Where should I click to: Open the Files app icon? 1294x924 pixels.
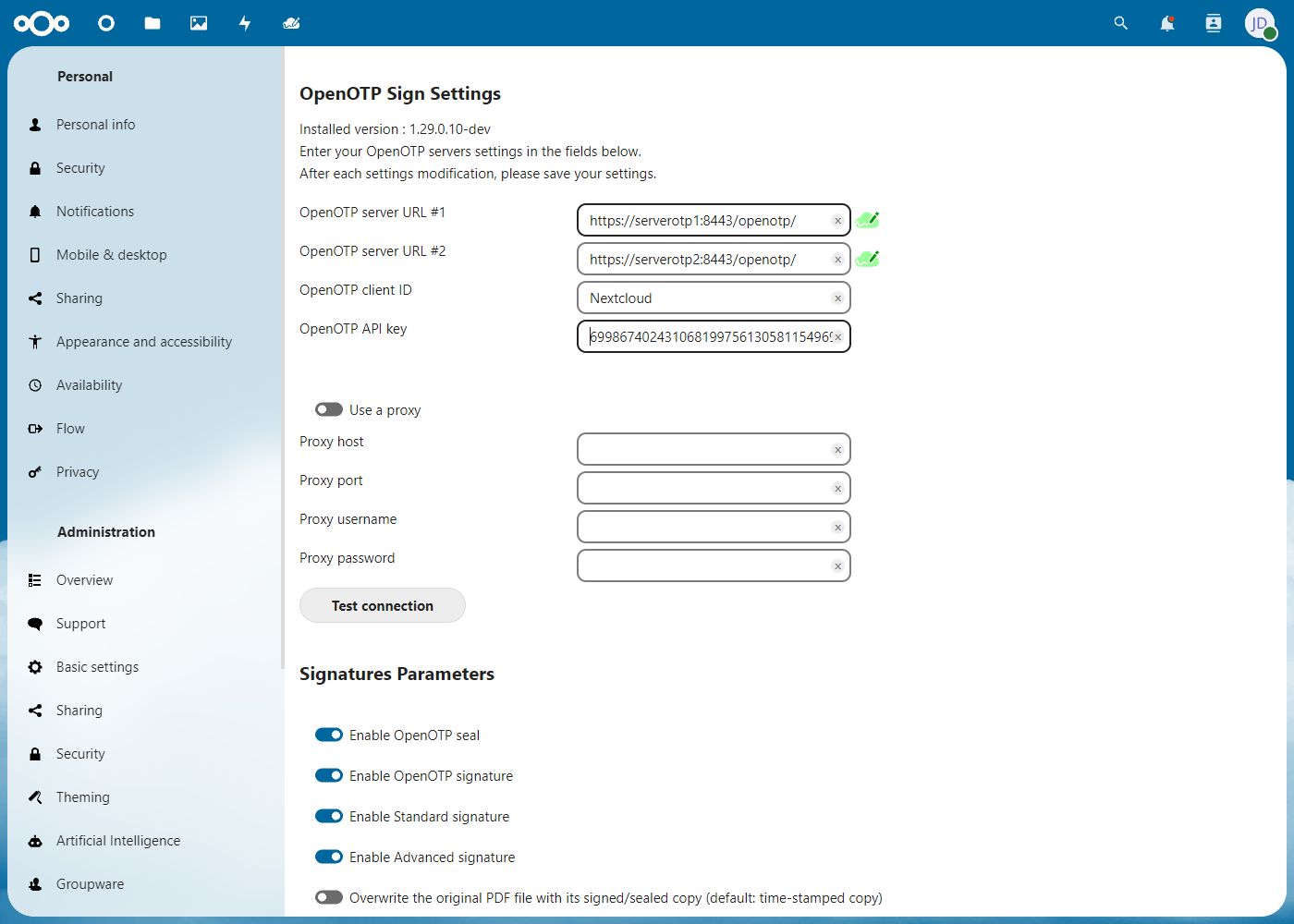(153, 23)
